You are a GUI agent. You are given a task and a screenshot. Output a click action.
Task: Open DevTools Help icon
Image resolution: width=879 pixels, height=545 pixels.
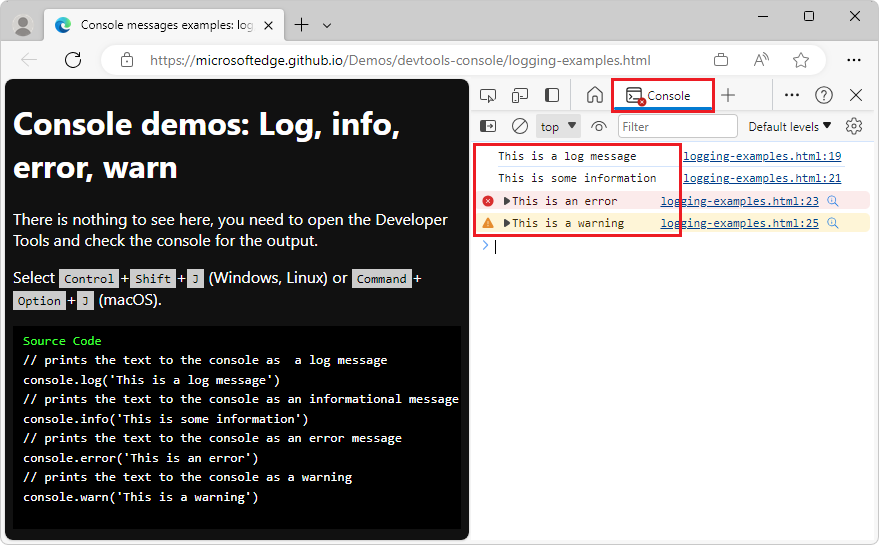824,95
